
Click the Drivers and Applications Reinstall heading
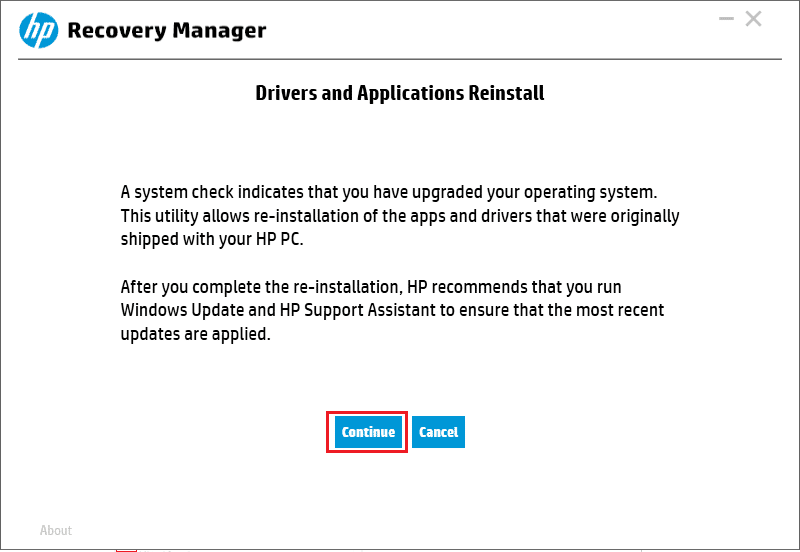pyautogui.click(x=399, y=93)
